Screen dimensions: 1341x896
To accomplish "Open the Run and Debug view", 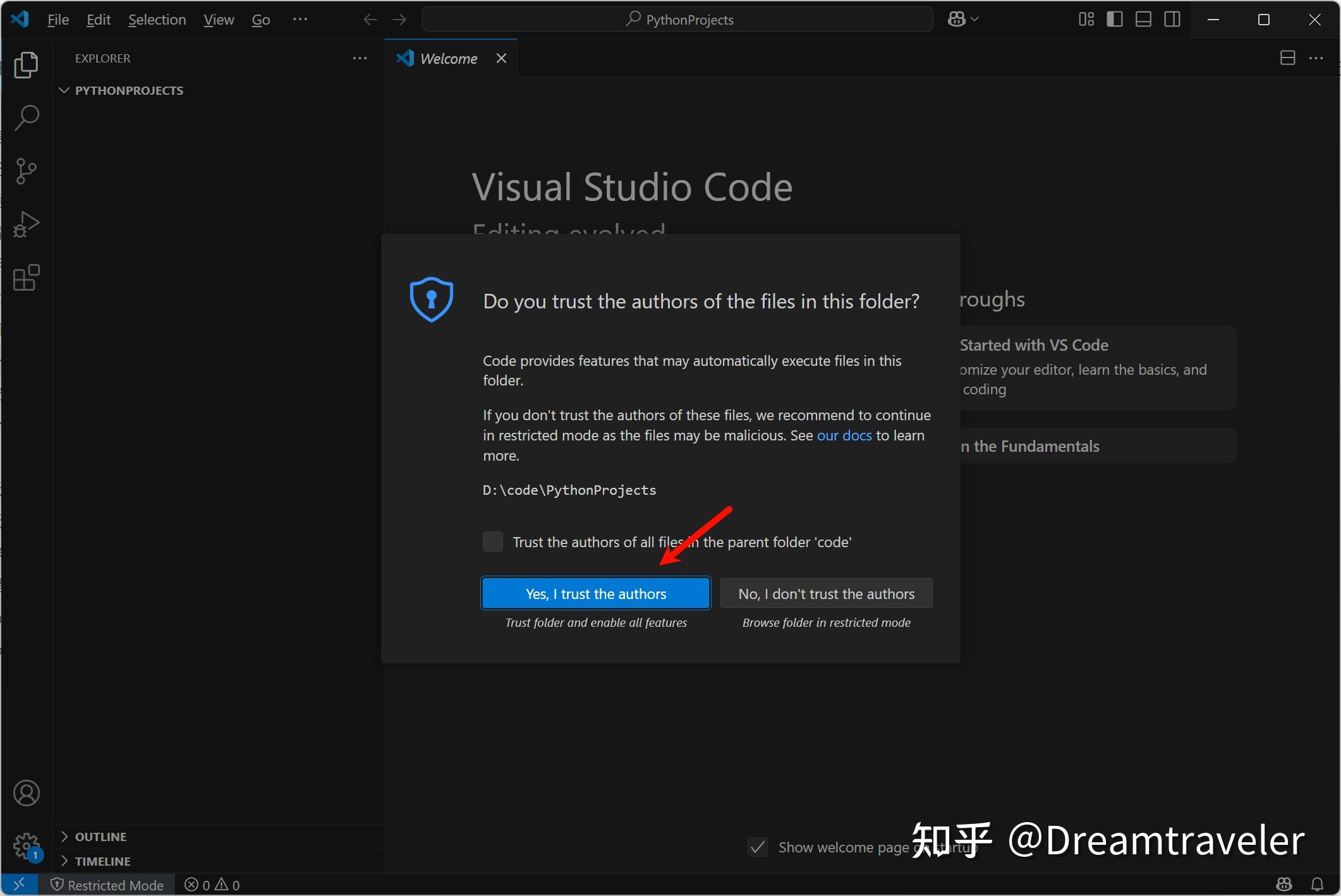I will (26, 224).
